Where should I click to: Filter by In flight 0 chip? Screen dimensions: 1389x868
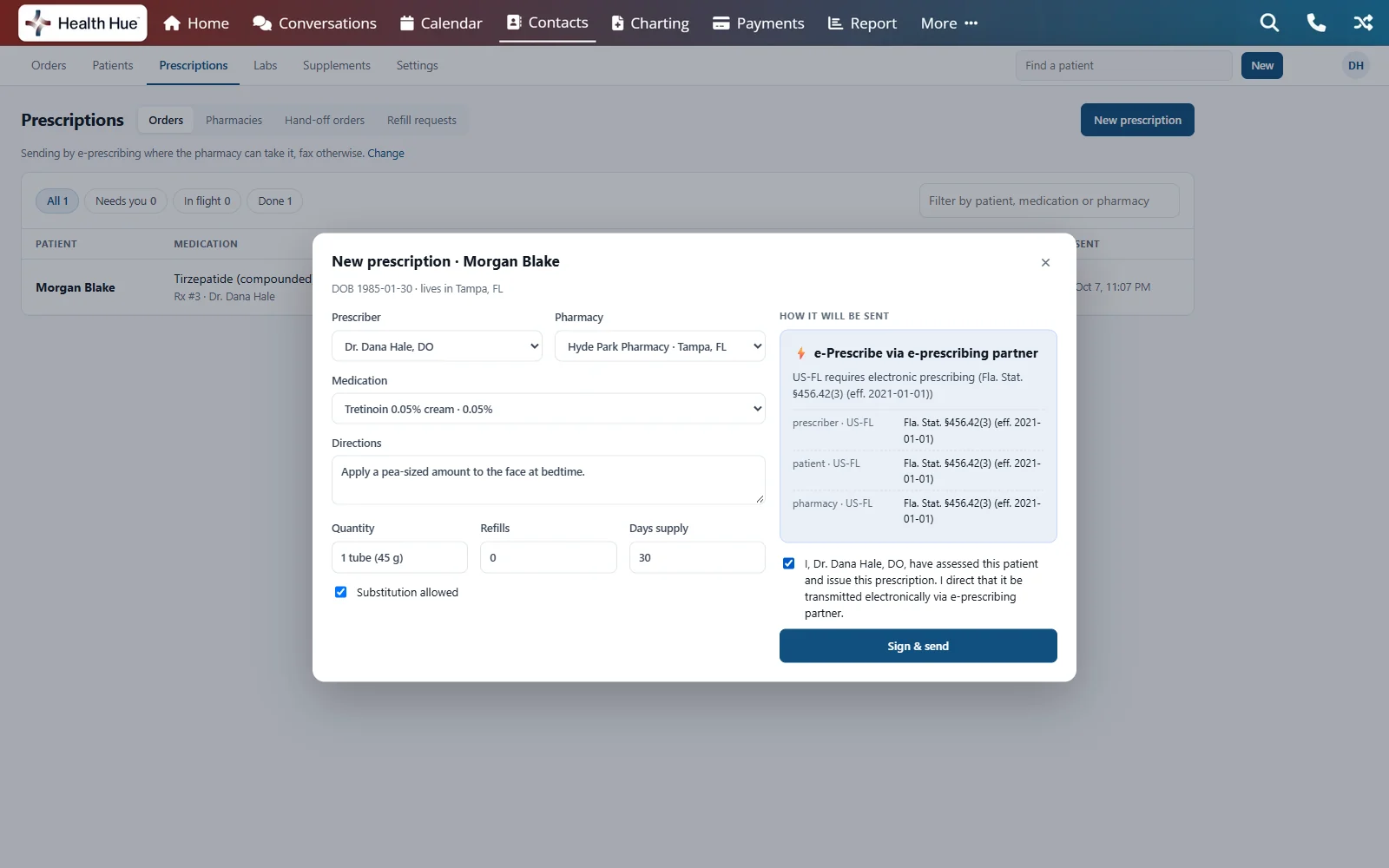pyautogui.click(x=207, y=201)
